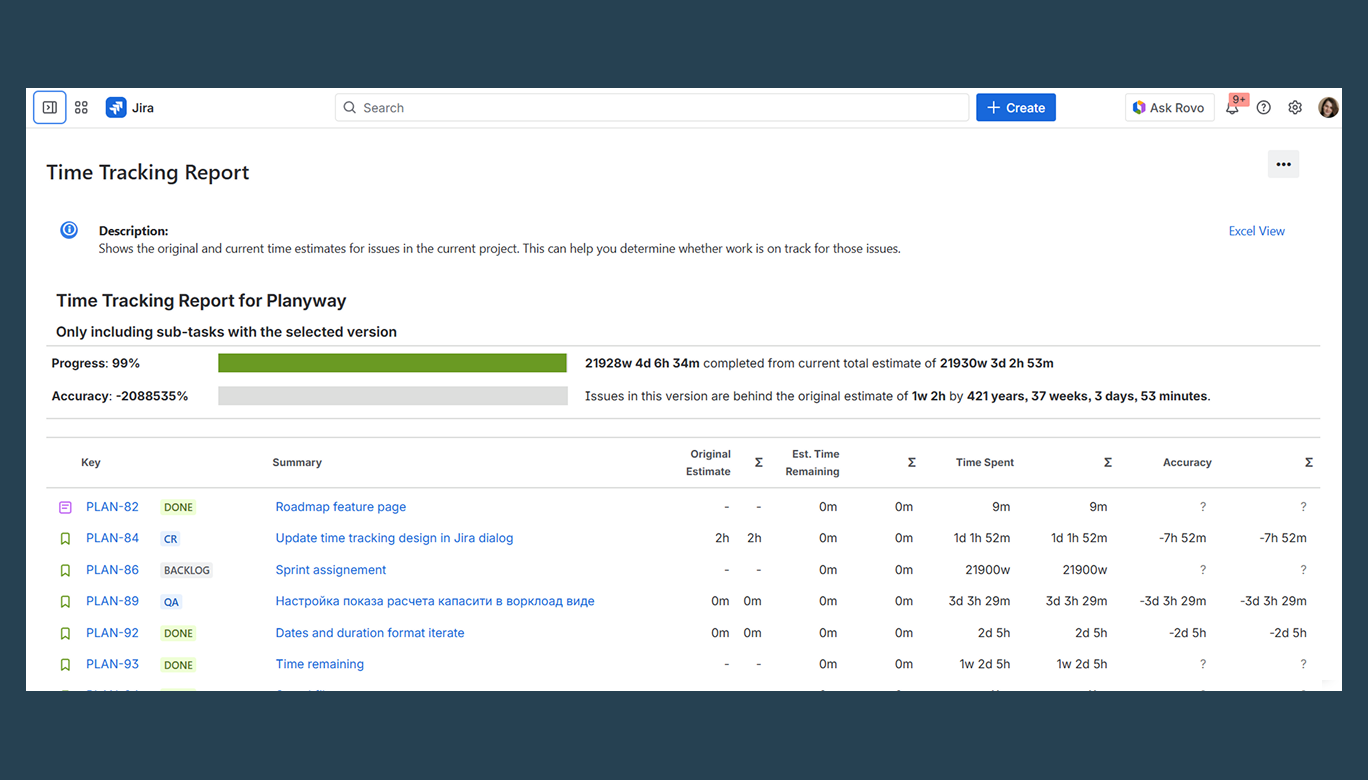
Task: Open the user profile avatar
Action: tap(1328, 108)
